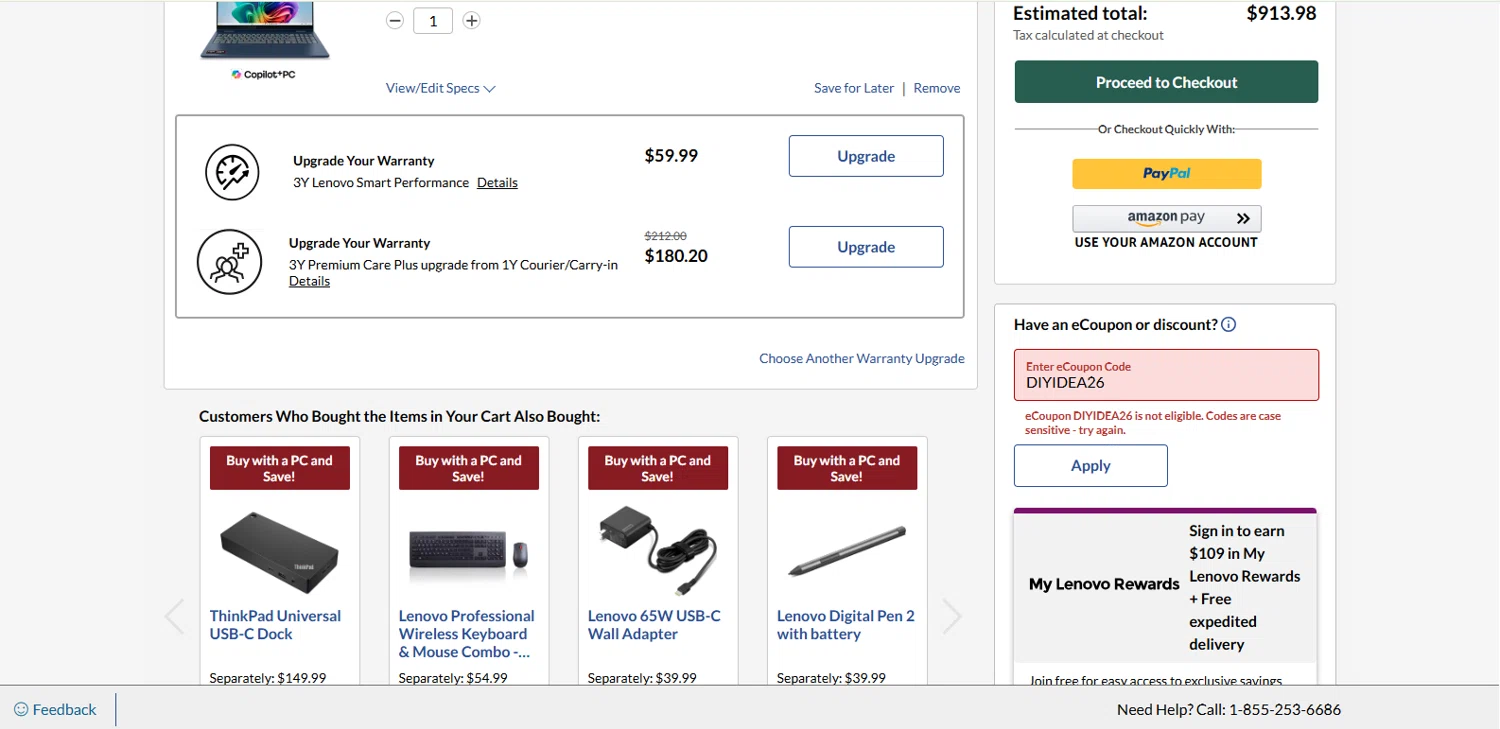The image size is (1500, 729).
Task: Open Choose Another Warranty Upgrade link
Action: pos(861,358)
